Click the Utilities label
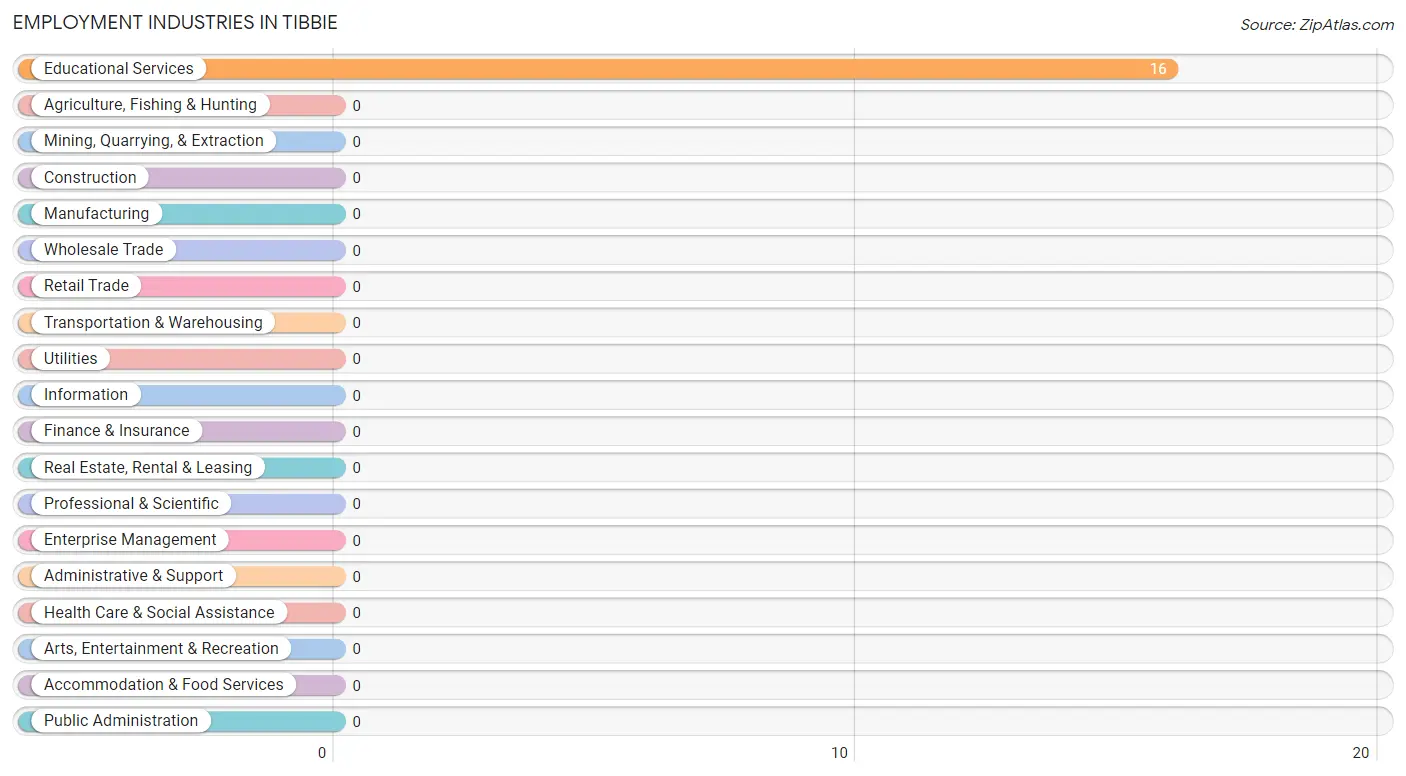The image size is (1406, 776). pyautogui.click(x=71, y=359)
